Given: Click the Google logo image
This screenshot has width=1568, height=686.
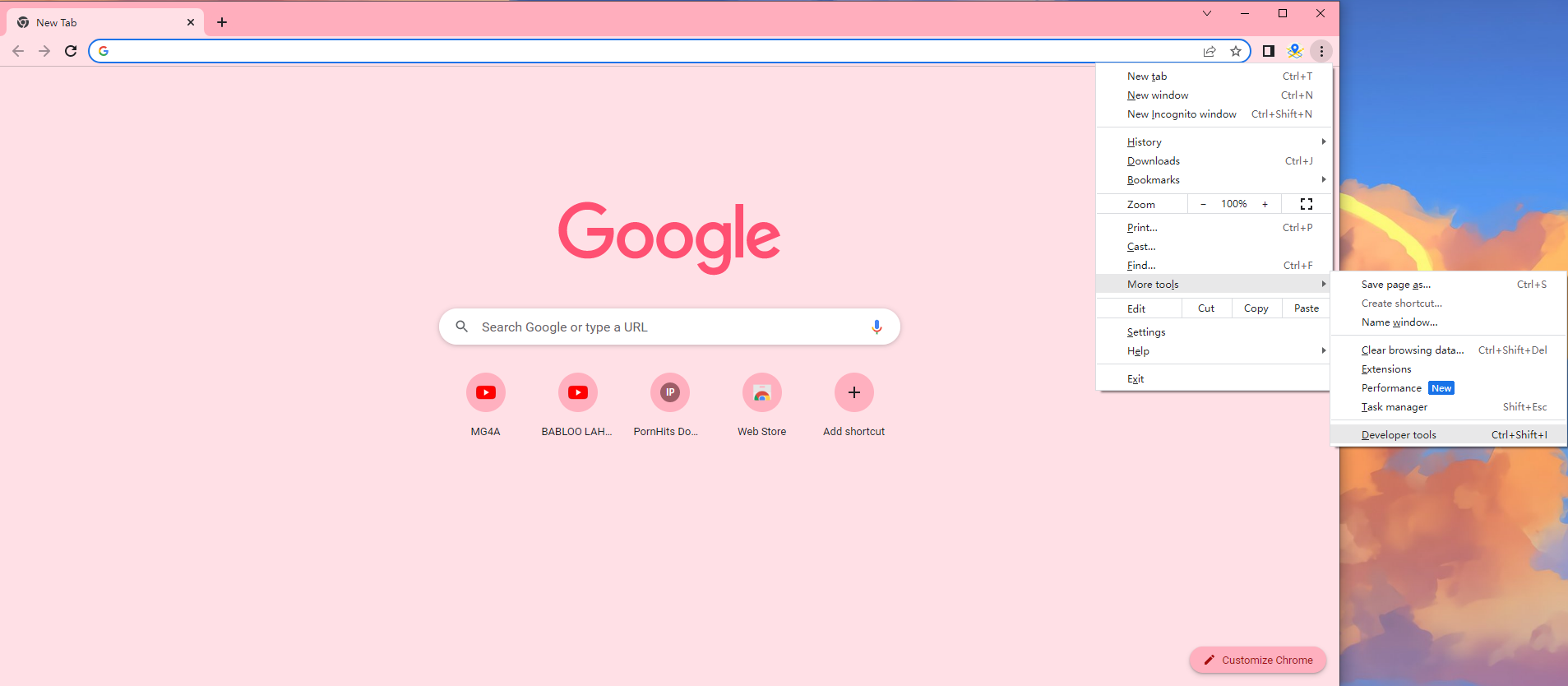Looking at the screenshot, I should click(x=669, y=238).
